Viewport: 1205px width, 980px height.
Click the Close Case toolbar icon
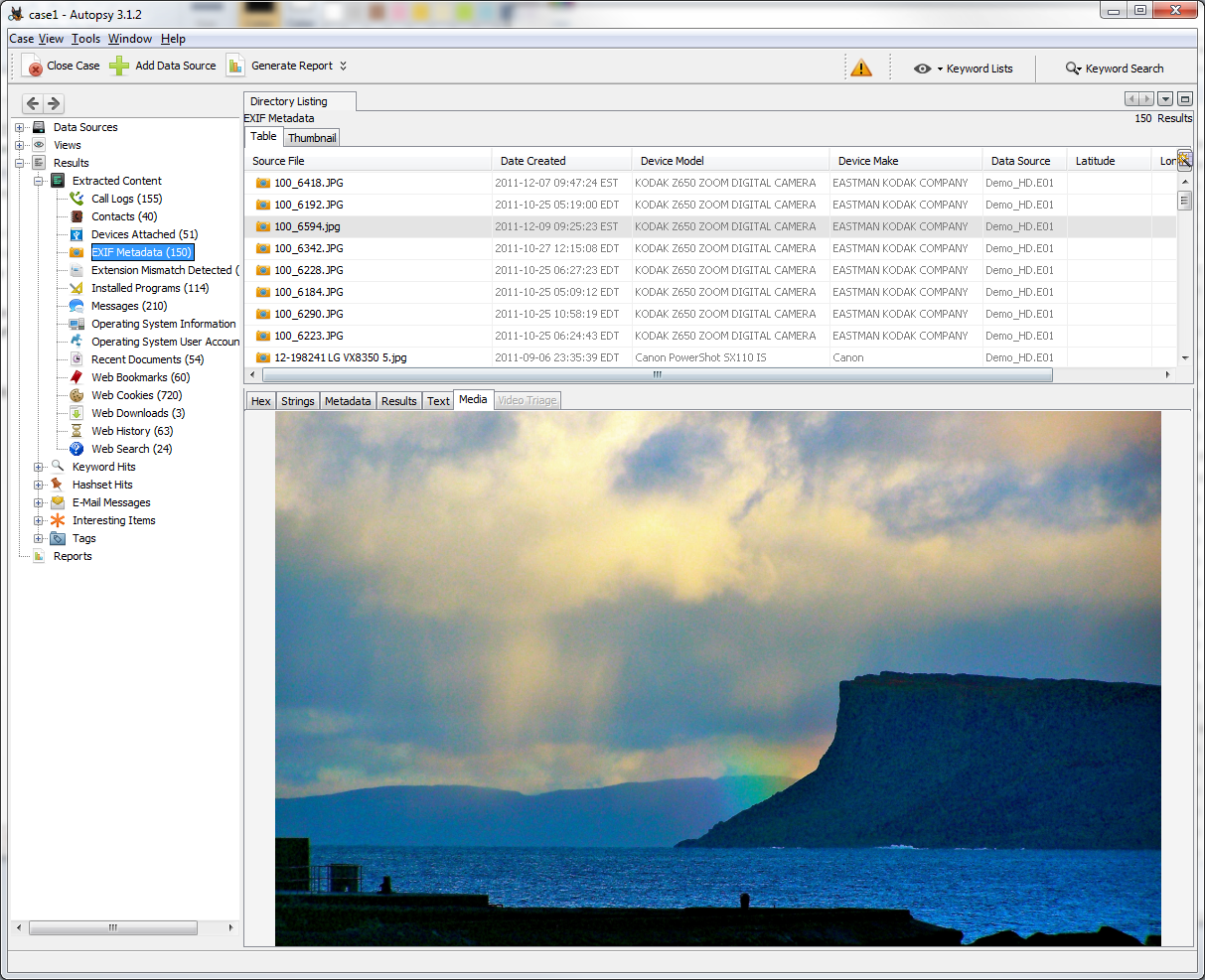[33, 67]
